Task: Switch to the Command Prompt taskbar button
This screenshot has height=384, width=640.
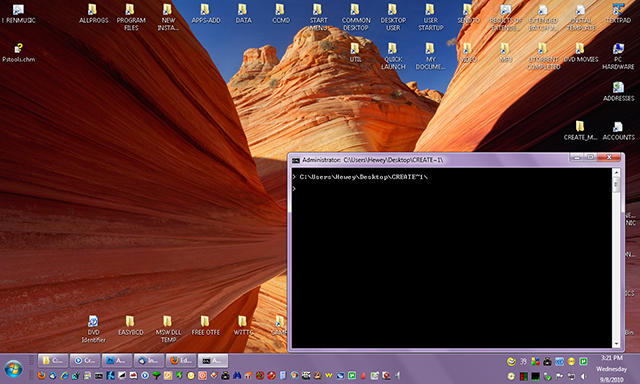Action: pyautogui.click(x=213, y=361)
